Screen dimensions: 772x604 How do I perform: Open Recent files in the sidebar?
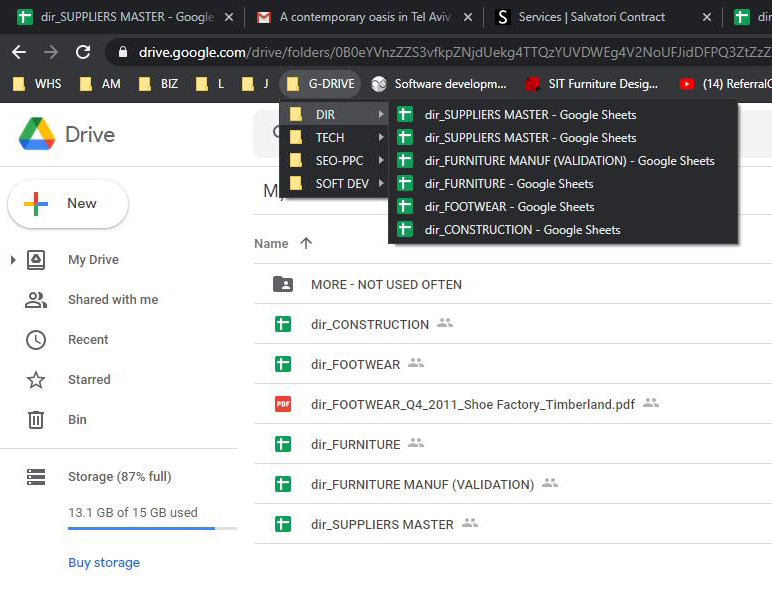click(x=87, y=340)
